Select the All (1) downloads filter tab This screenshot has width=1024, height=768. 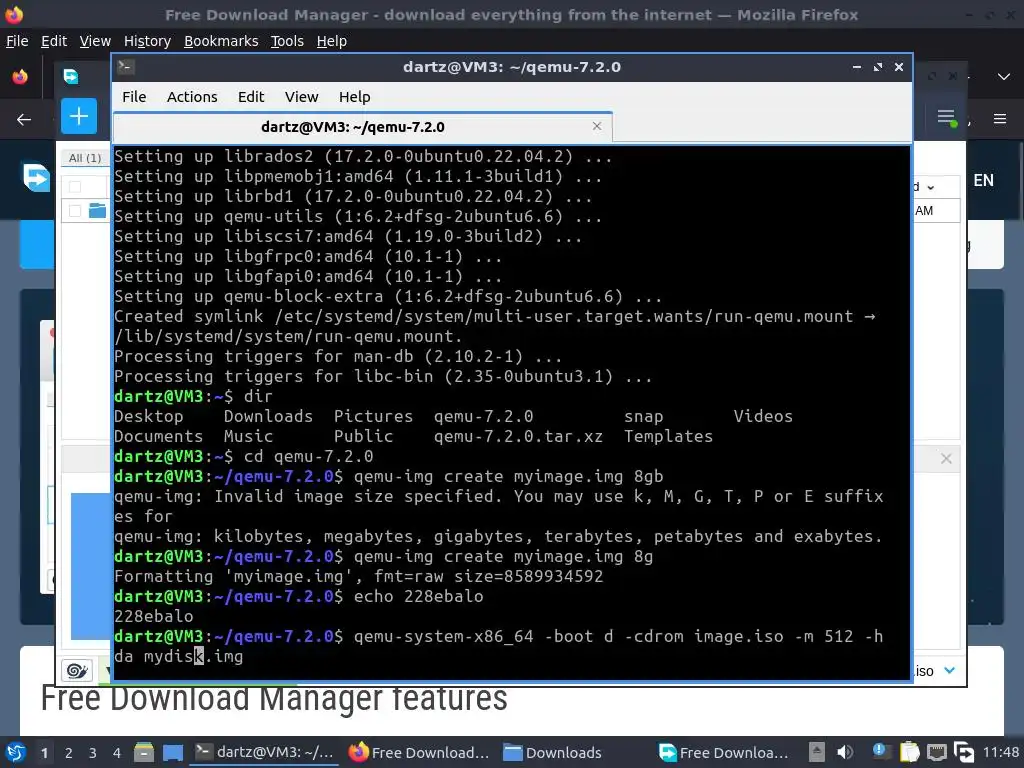[x=85, y=158]
